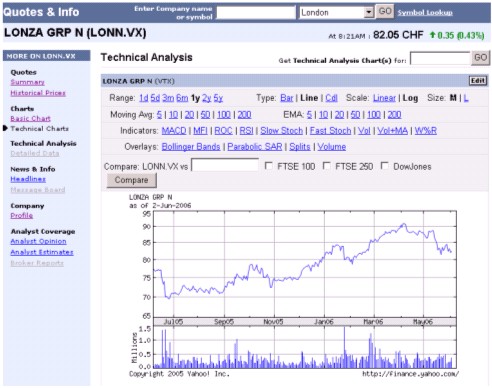Overlay Volume on the chart
The image size is (492, 388).
(332, 147)
